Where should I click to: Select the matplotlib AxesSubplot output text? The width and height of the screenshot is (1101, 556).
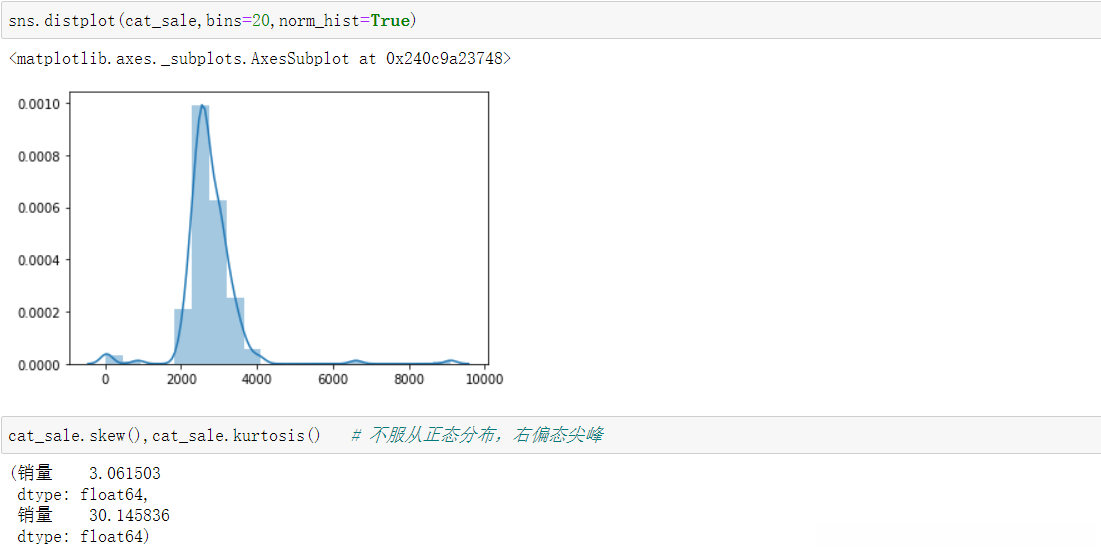click(x=259, y=59)
